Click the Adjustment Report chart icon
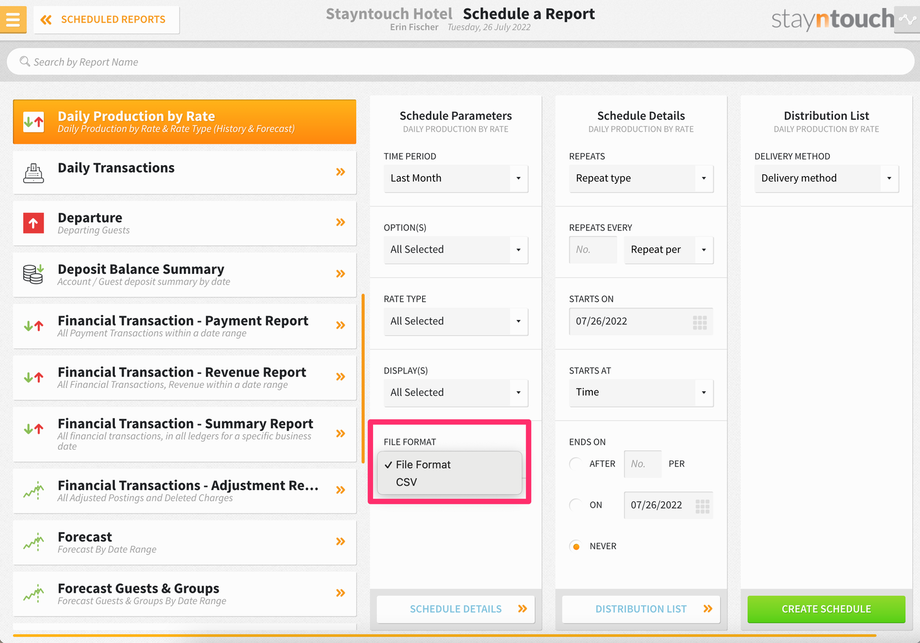 [33, 490]
